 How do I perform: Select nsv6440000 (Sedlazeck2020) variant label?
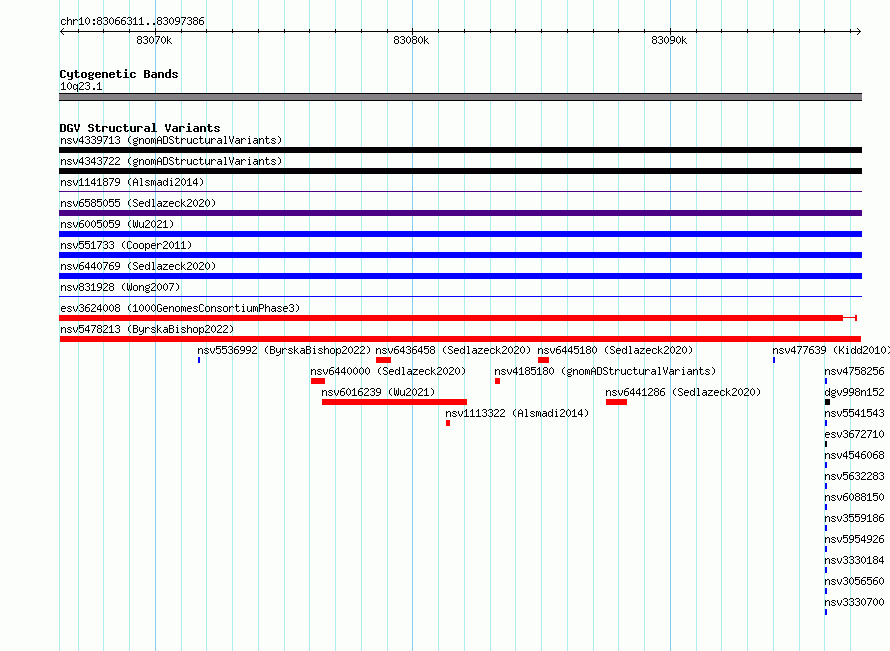[x=388, y=371]
